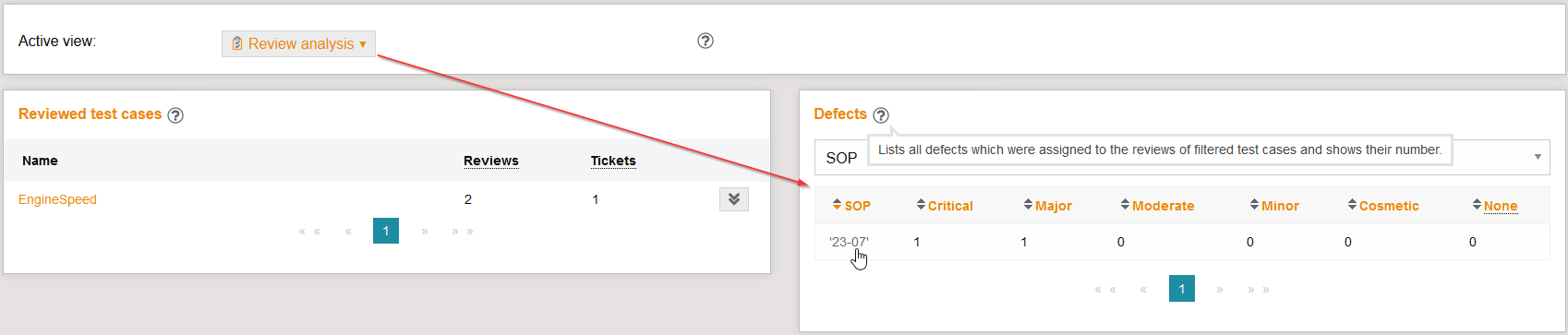Viewport: 1568px width, 335px height.
Task: Sort reviewed test cases by Tickets header
Action: coord(613,161)
